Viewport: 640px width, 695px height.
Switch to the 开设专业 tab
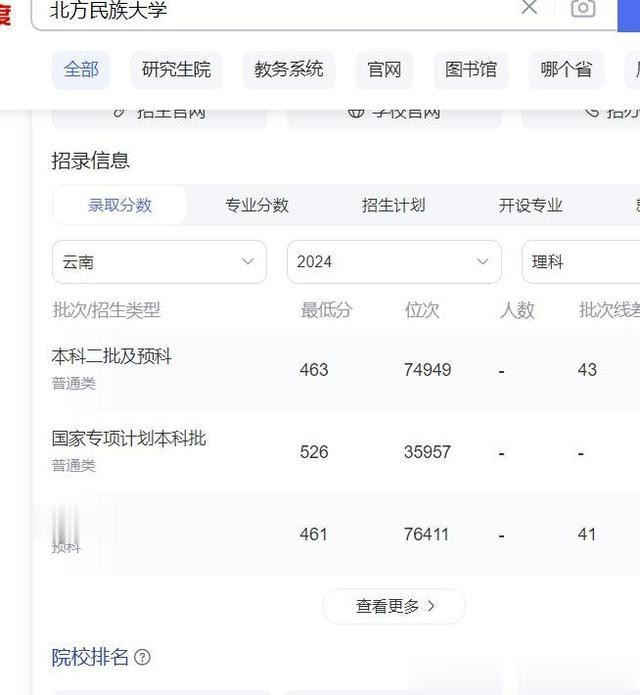coord(531,205)
